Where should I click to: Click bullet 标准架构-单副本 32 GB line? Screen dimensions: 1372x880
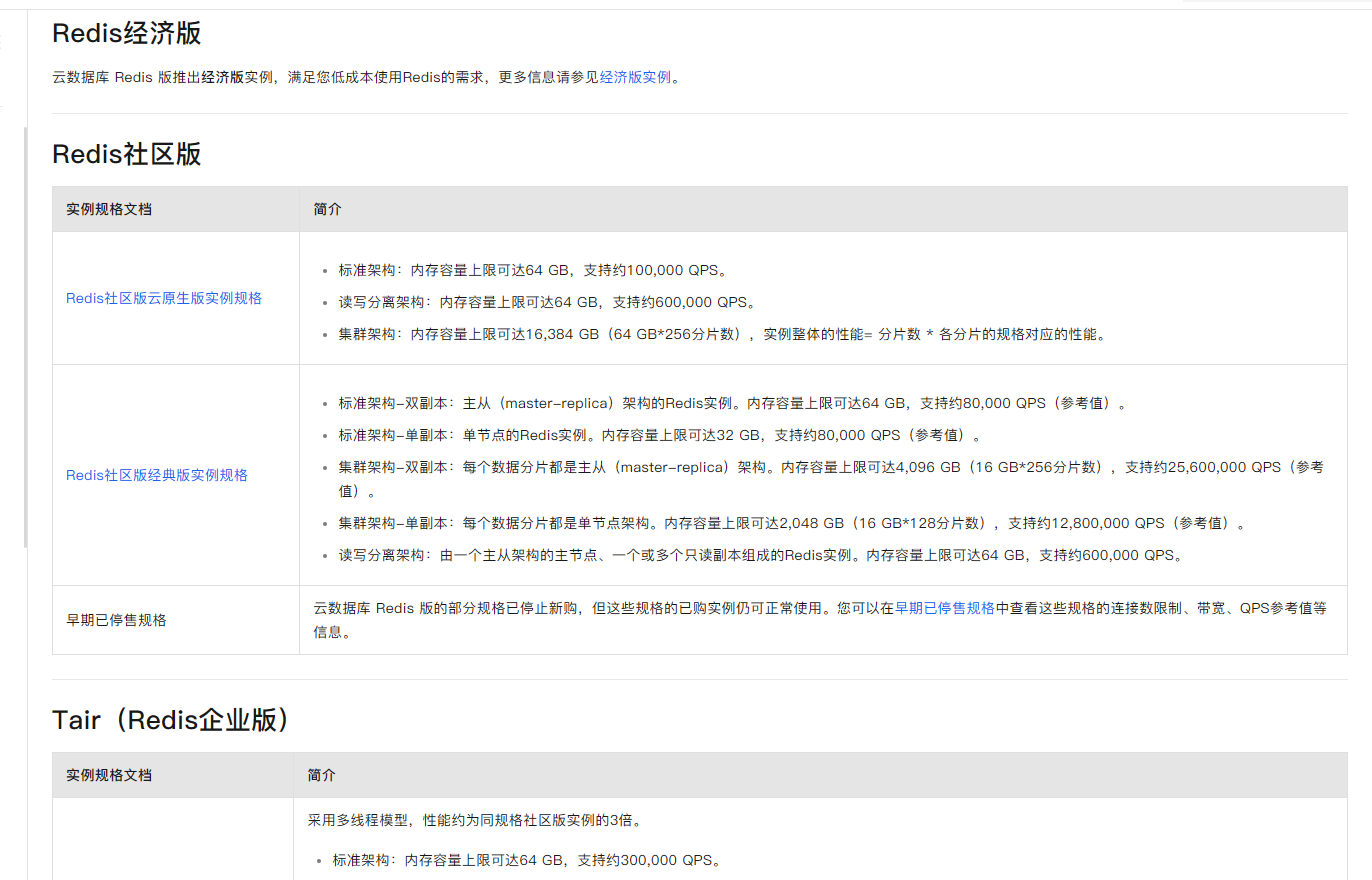tap(661, 436)
